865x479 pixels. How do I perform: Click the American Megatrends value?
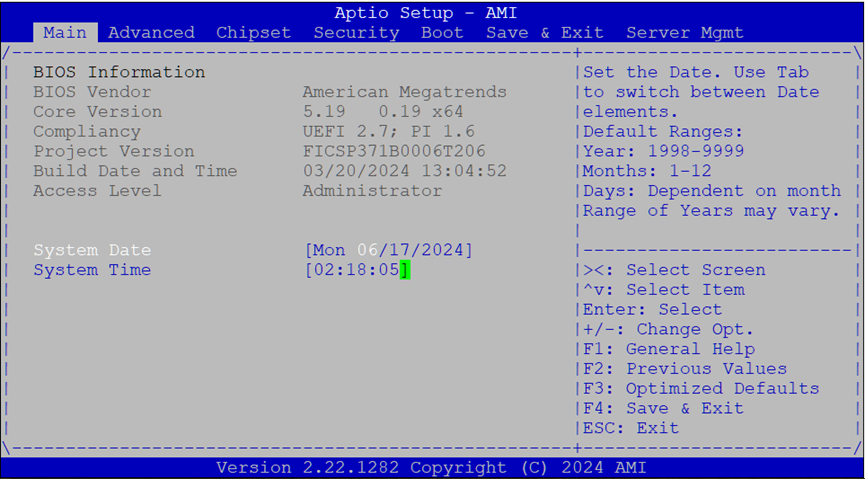pos(404,92)
